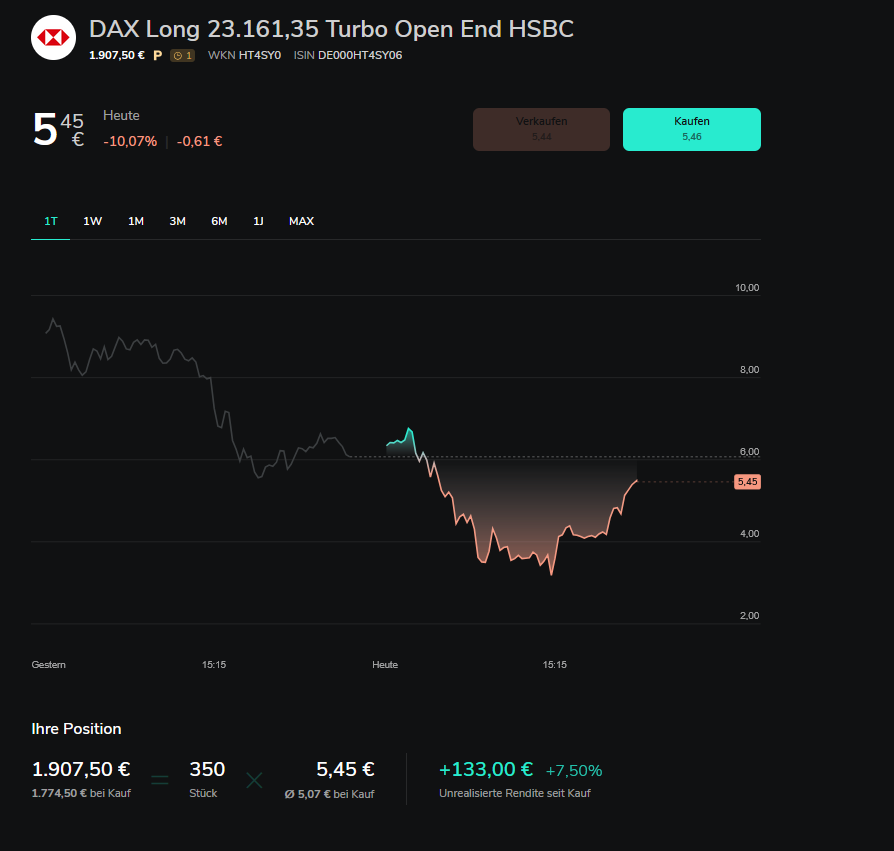Click the equals sign icon in position
This screenshot has height=851, width=894.
tap(160, 779)
